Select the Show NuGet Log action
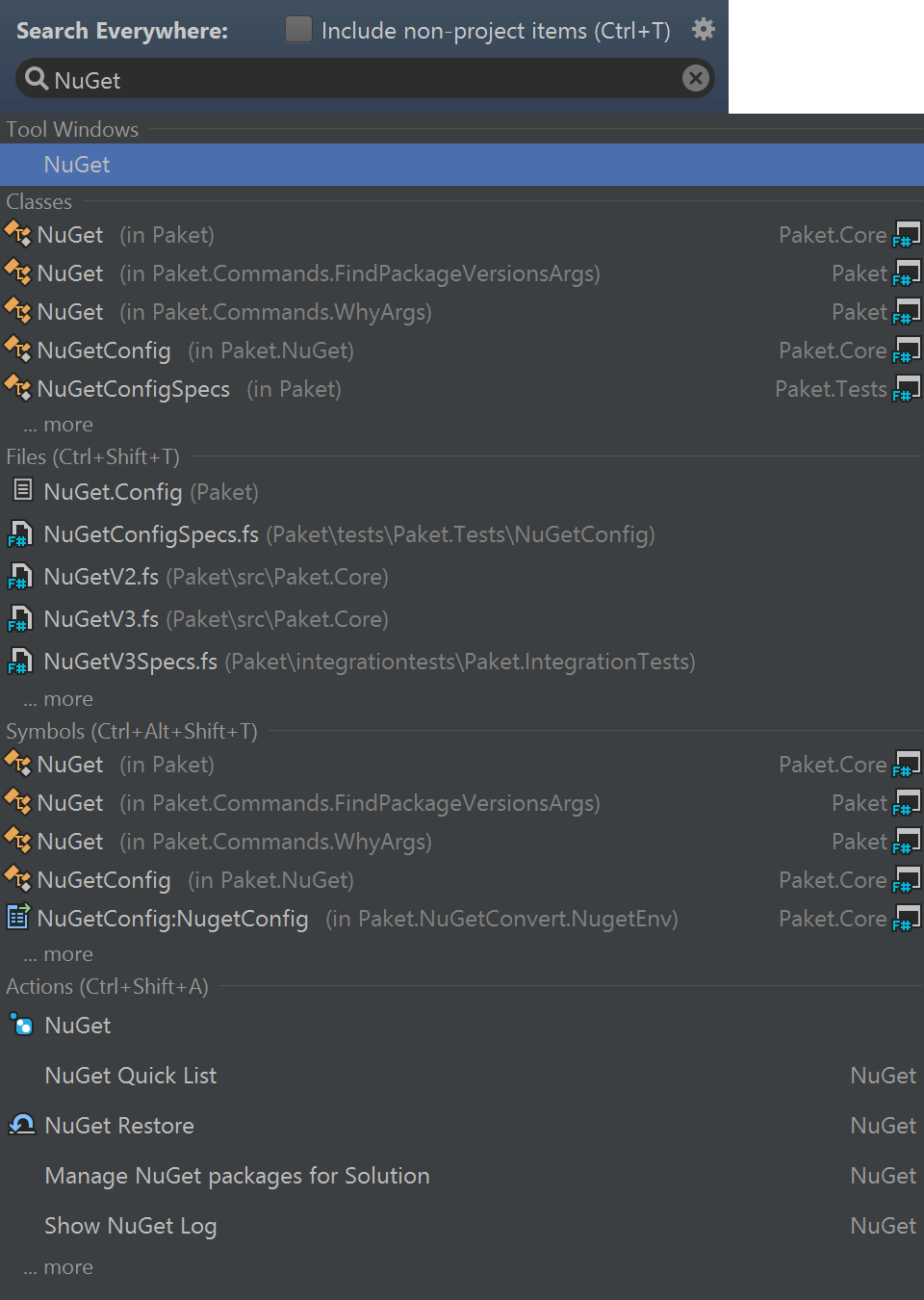 [462, 1226]
